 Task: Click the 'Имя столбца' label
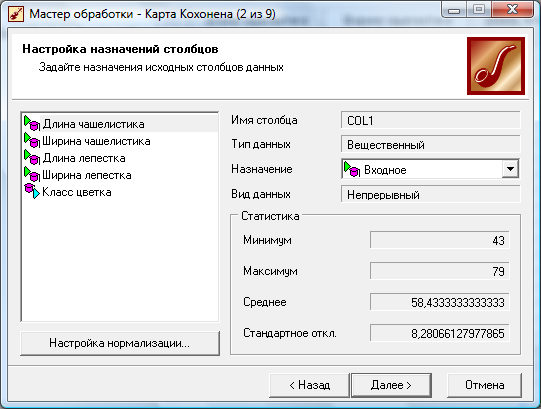tap(264, 120)
